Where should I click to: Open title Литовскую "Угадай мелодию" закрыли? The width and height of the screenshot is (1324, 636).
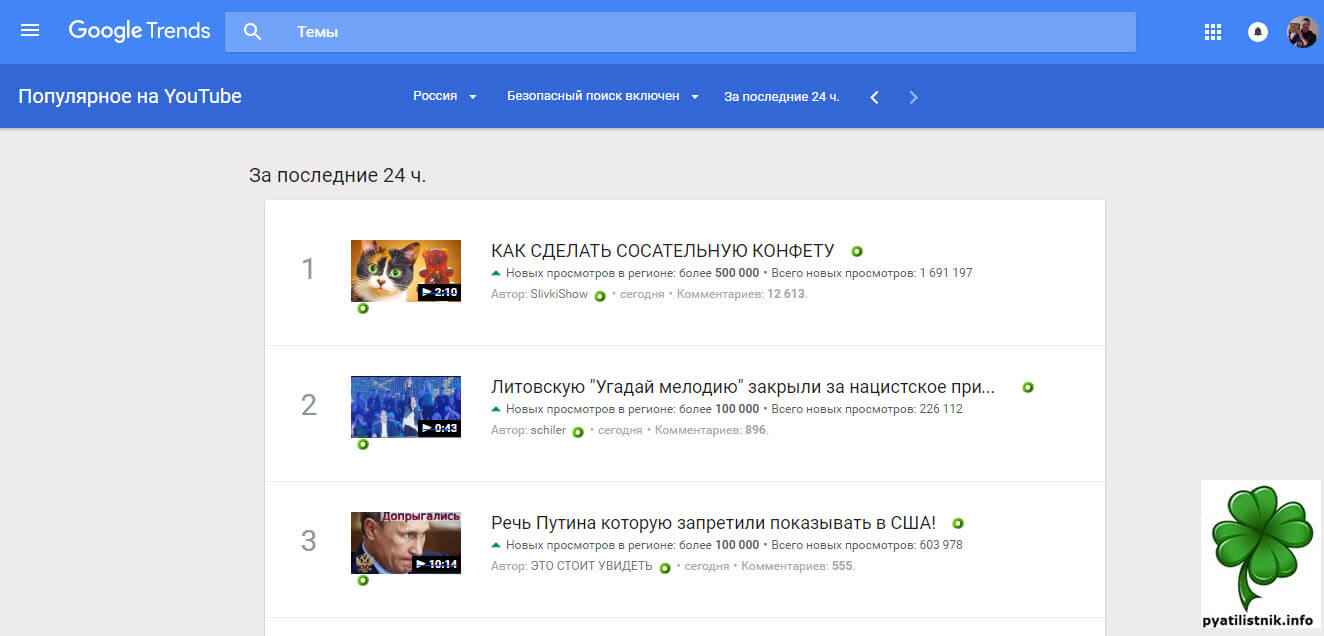(743, 387)
